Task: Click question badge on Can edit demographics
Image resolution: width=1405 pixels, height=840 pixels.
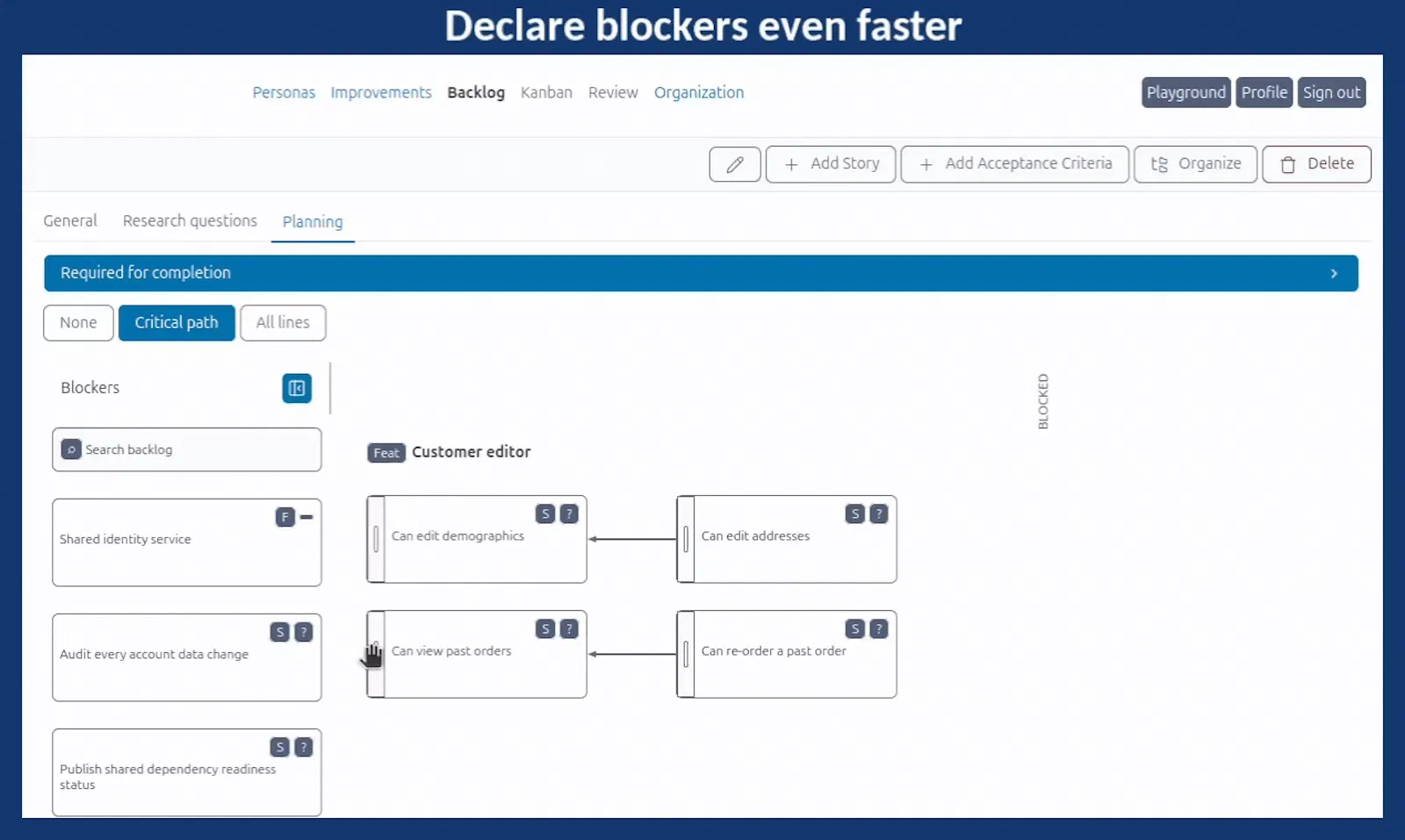Action: (x=569, y=513)
